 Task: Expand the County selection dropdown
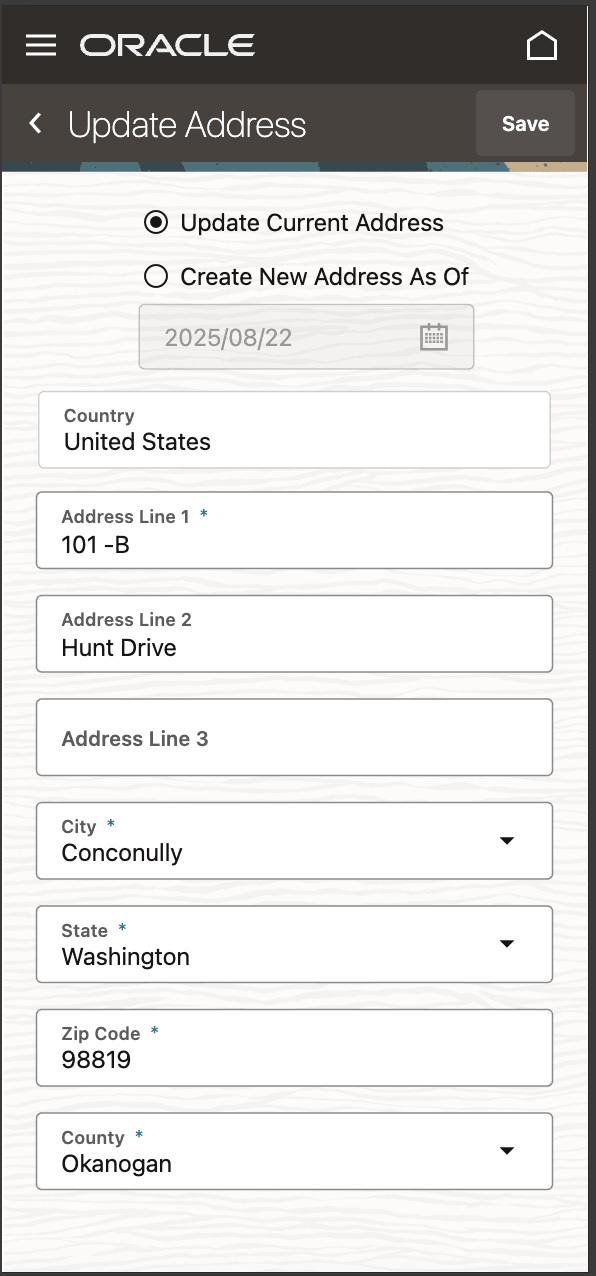click(x=508, y=1151)
